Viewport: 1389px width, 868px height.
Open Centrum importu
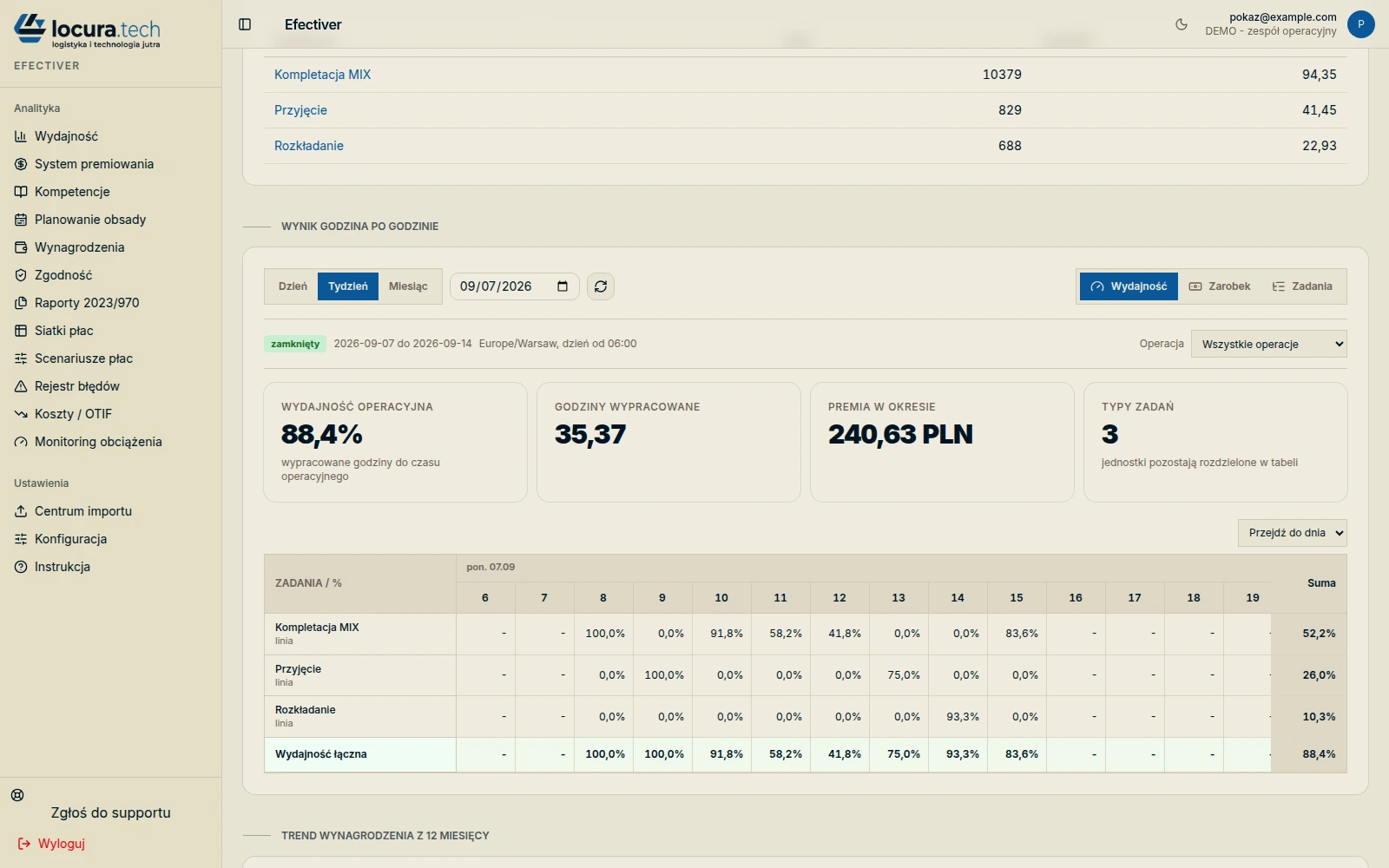click(x=83, y=511)
